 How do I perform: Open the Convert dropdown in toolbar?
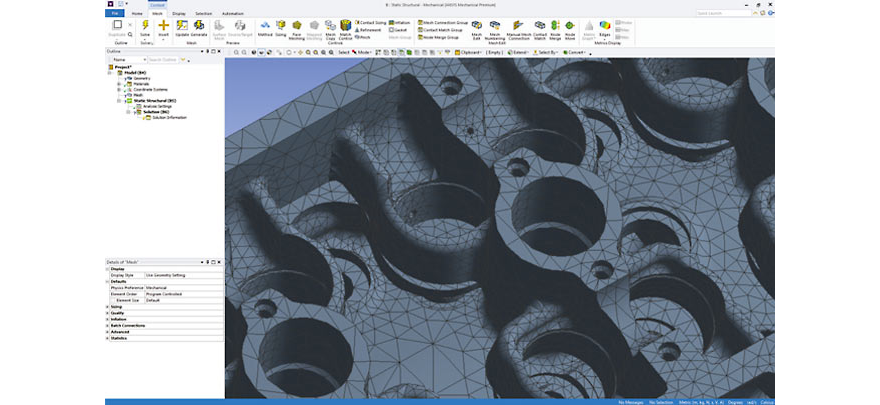pyautogui.click(x=574, y=52)
